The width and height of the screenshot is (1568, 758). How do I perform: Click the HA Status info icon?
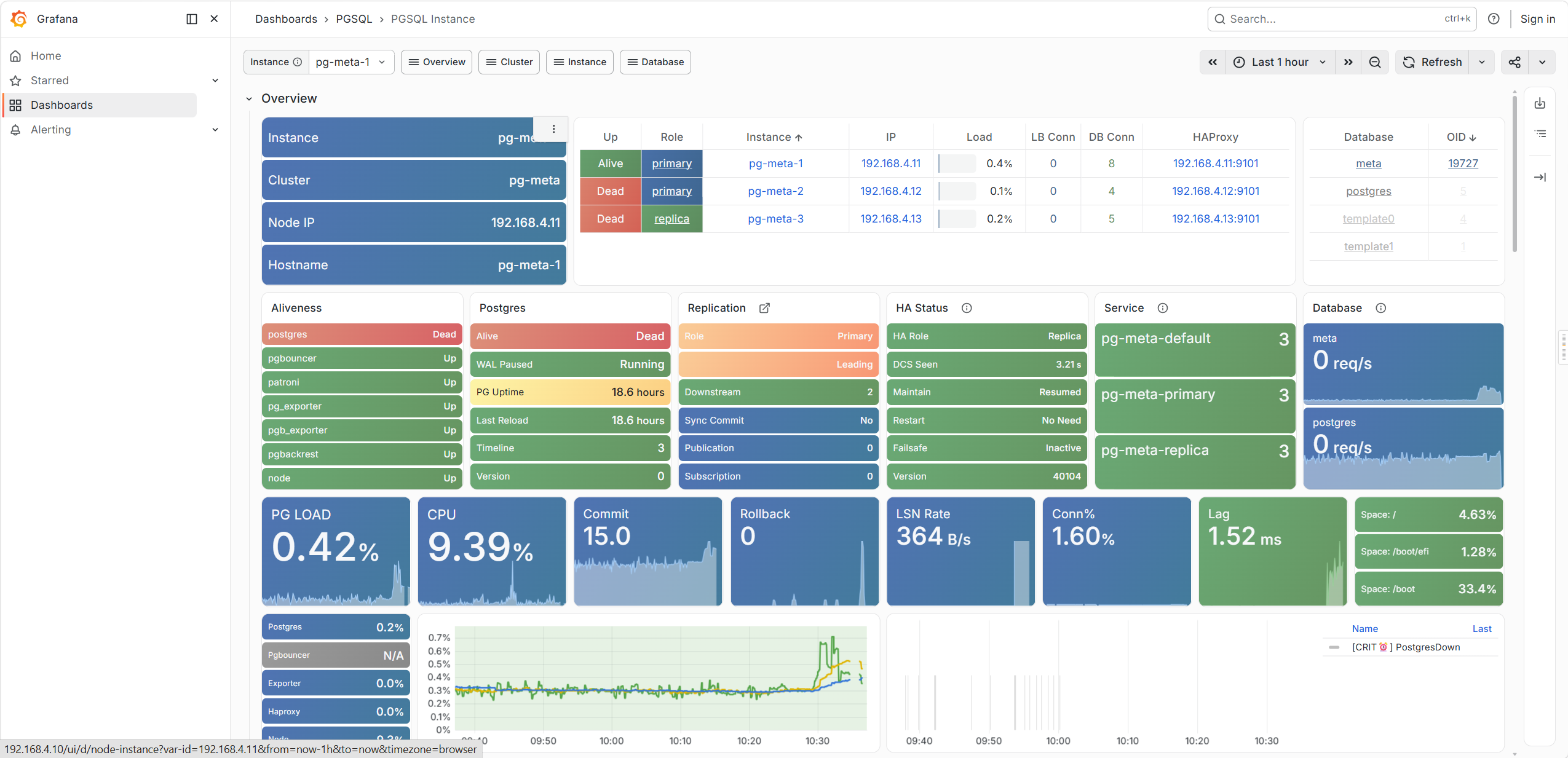click(967, 308)
